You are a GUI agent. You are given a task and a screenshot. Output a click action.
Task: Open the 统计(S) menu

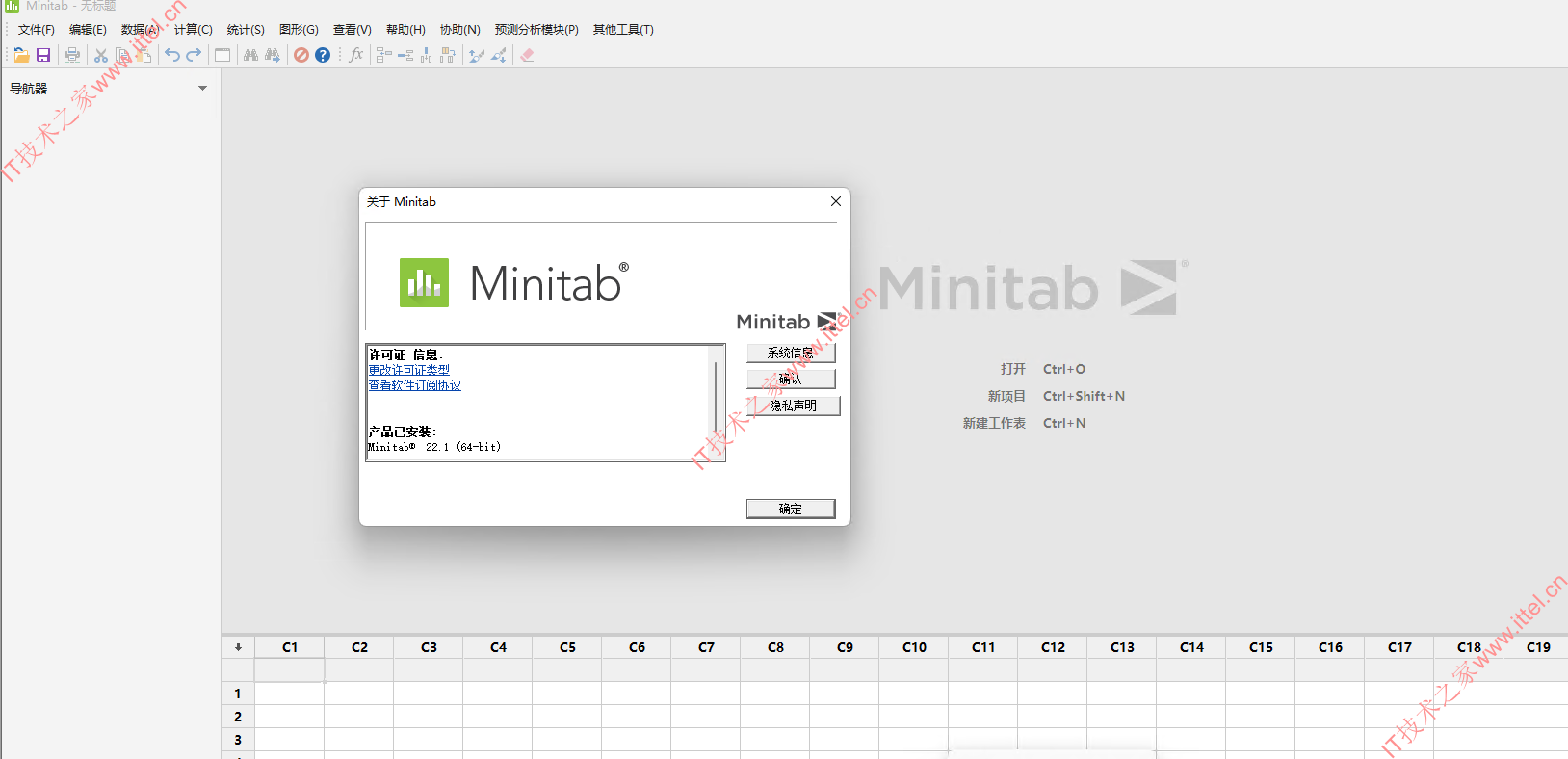(x=246, y=30)
